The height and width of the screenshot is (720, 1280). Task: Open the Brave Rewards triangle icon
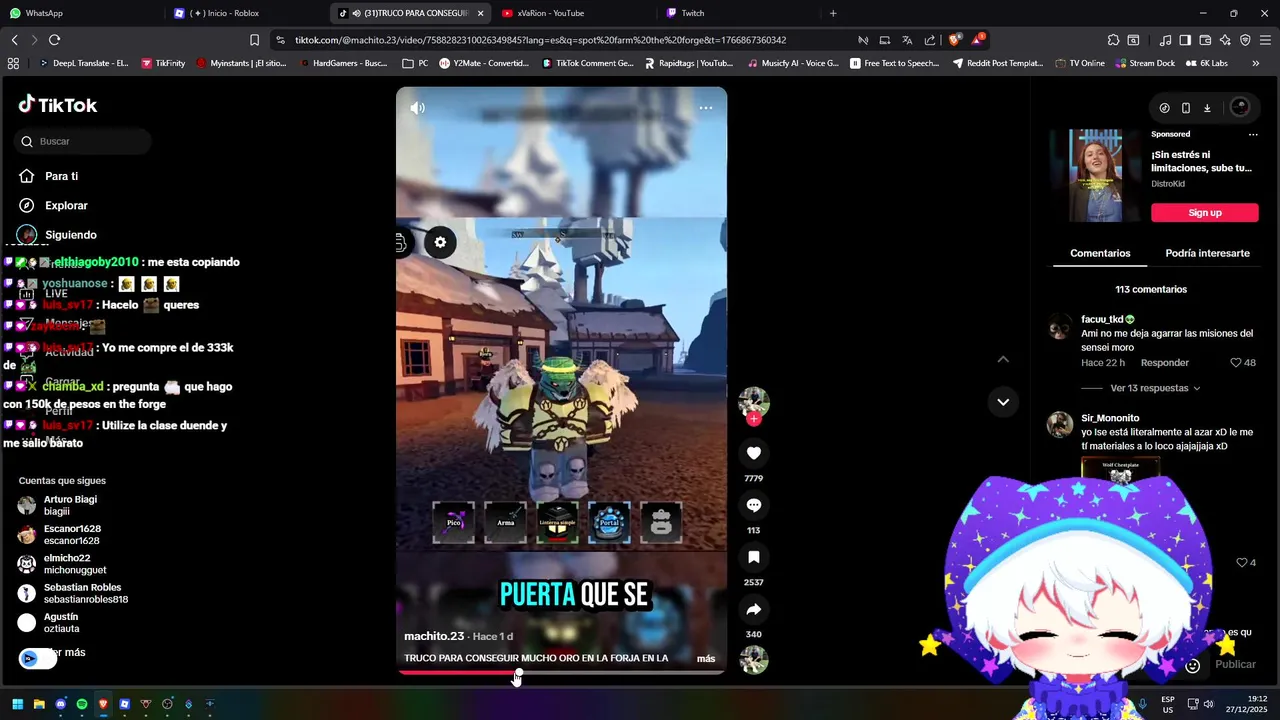(977, 40)
